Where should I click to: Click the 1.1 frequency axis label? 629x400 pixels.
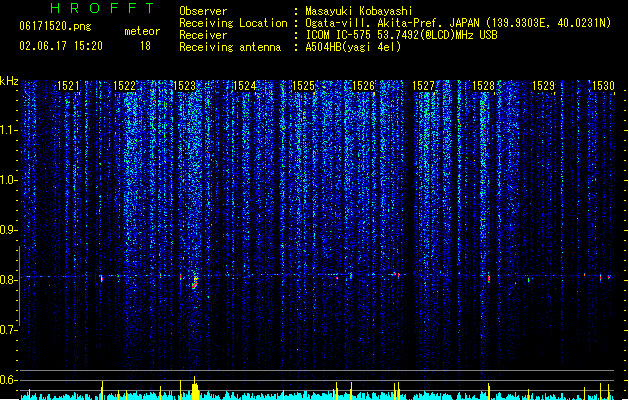coord(8,130)
